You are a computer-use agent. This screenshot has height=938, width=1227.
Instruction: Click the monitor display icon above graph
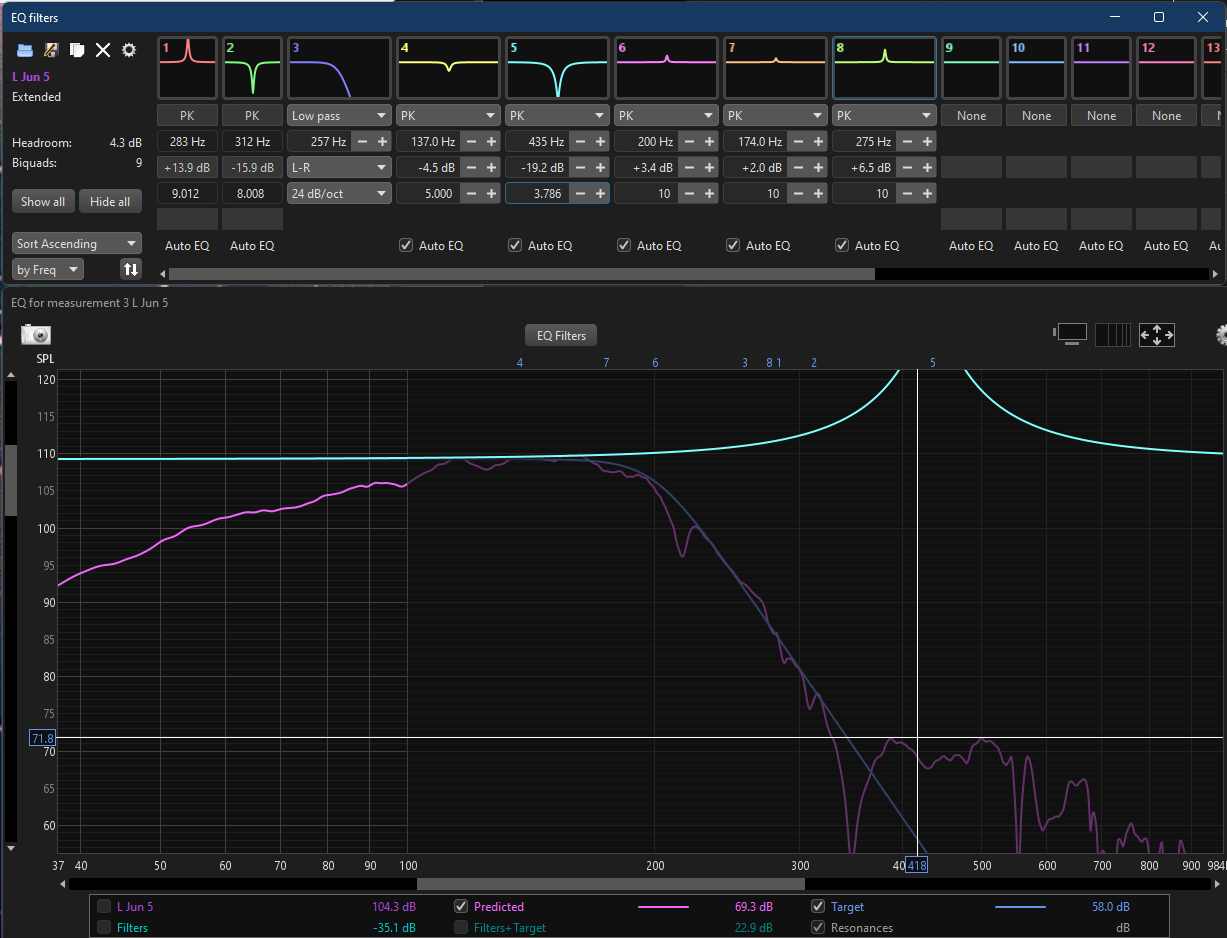(1071, 335)
